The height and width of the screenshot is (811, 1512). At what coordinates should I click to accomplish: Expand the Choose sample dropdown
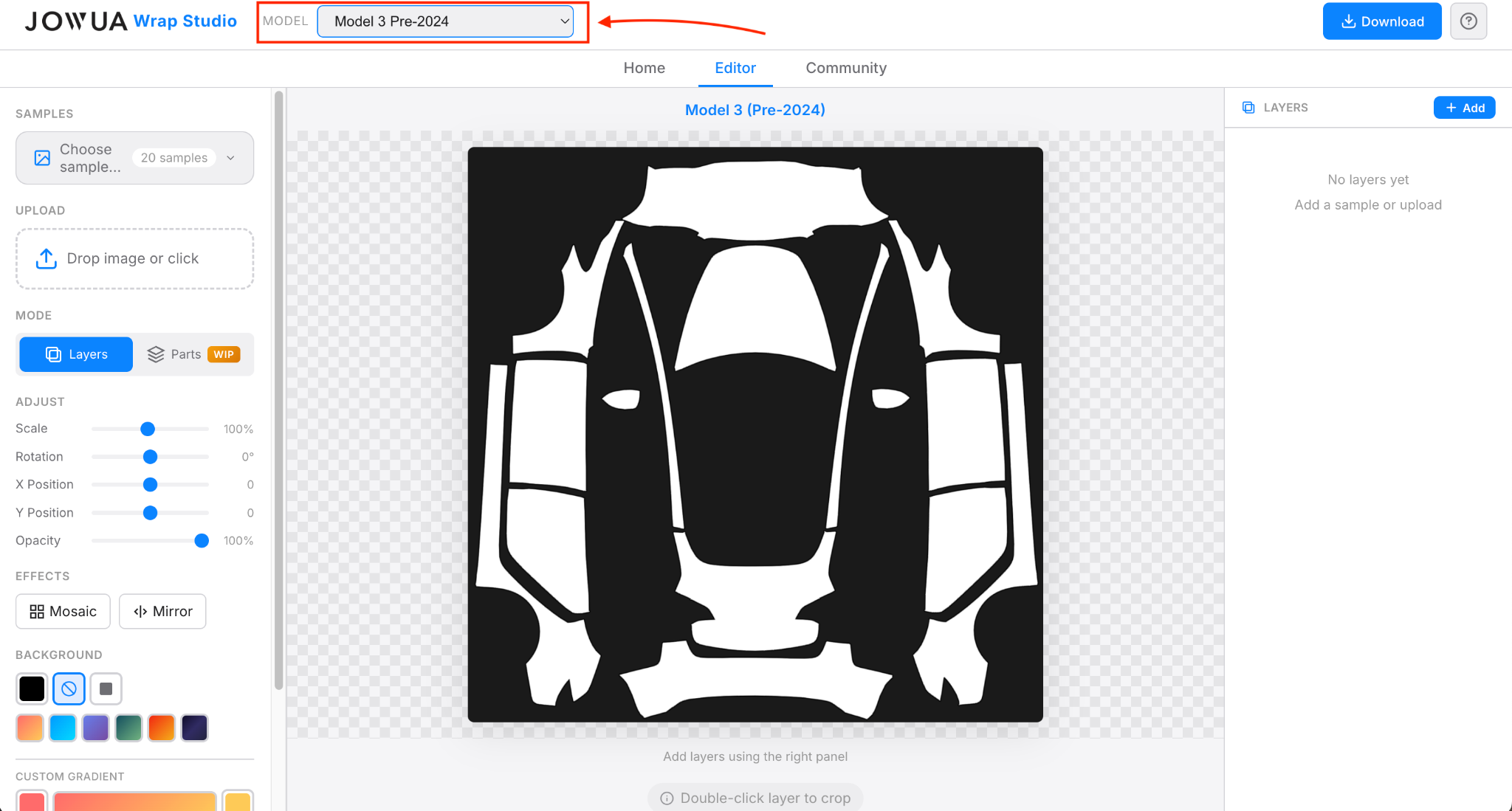[134, 158]
